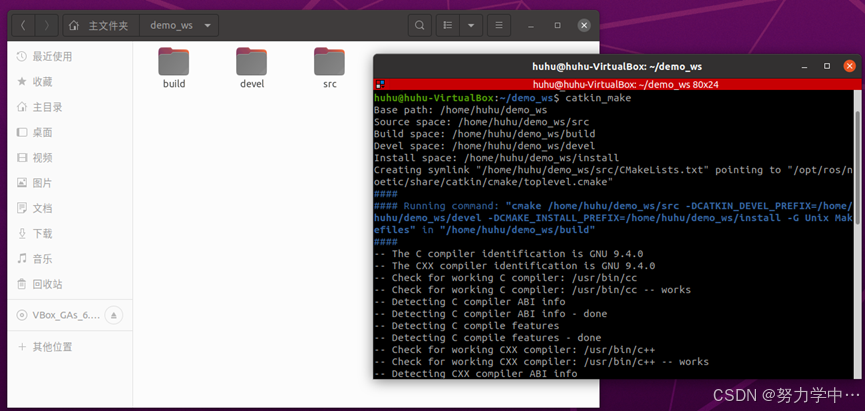Open 其他位置 in sidebar
The width and height of the screenshot is (865, 411).
(70, 347)
